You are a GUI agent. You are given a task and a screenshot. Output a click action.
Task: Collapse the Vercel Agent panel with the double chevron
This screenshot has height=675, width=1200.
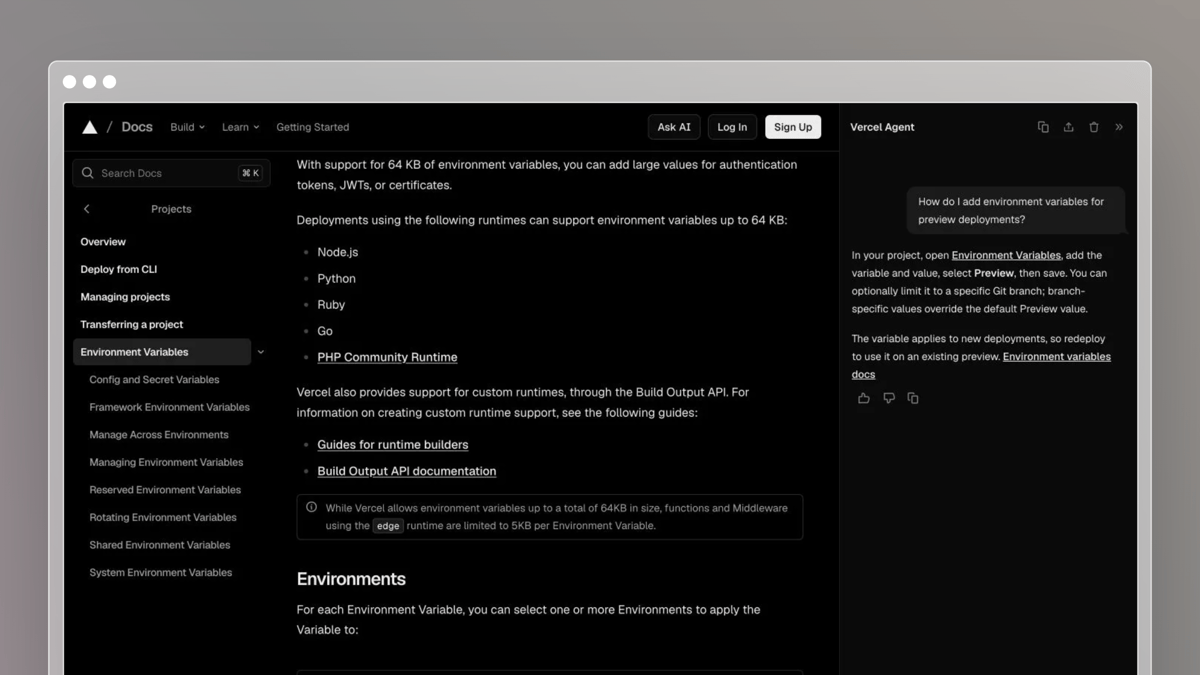1119,127
